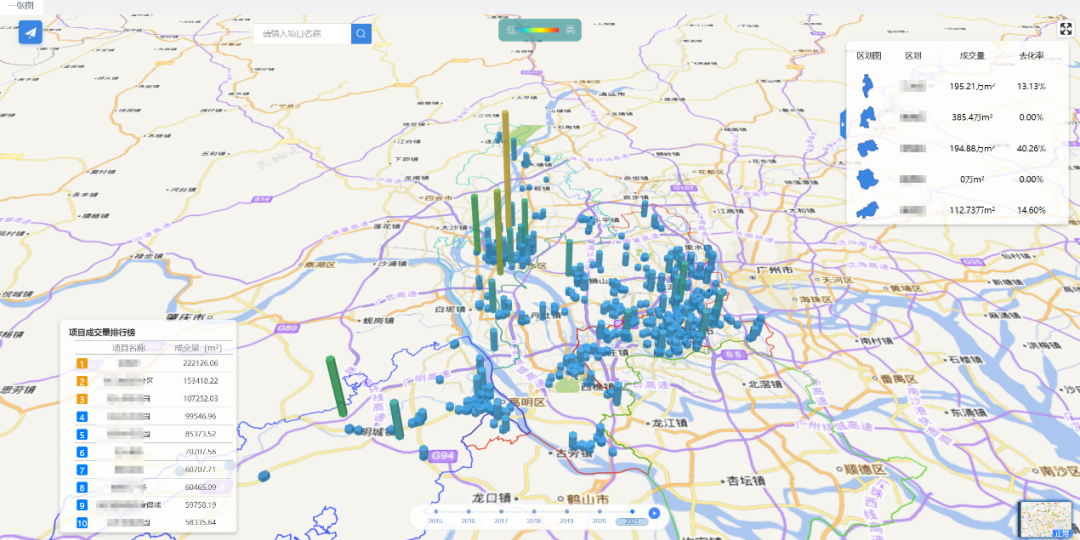Toggle fullscreen mode icon
Screen dimensions: 1080x540
[1066, 29]
